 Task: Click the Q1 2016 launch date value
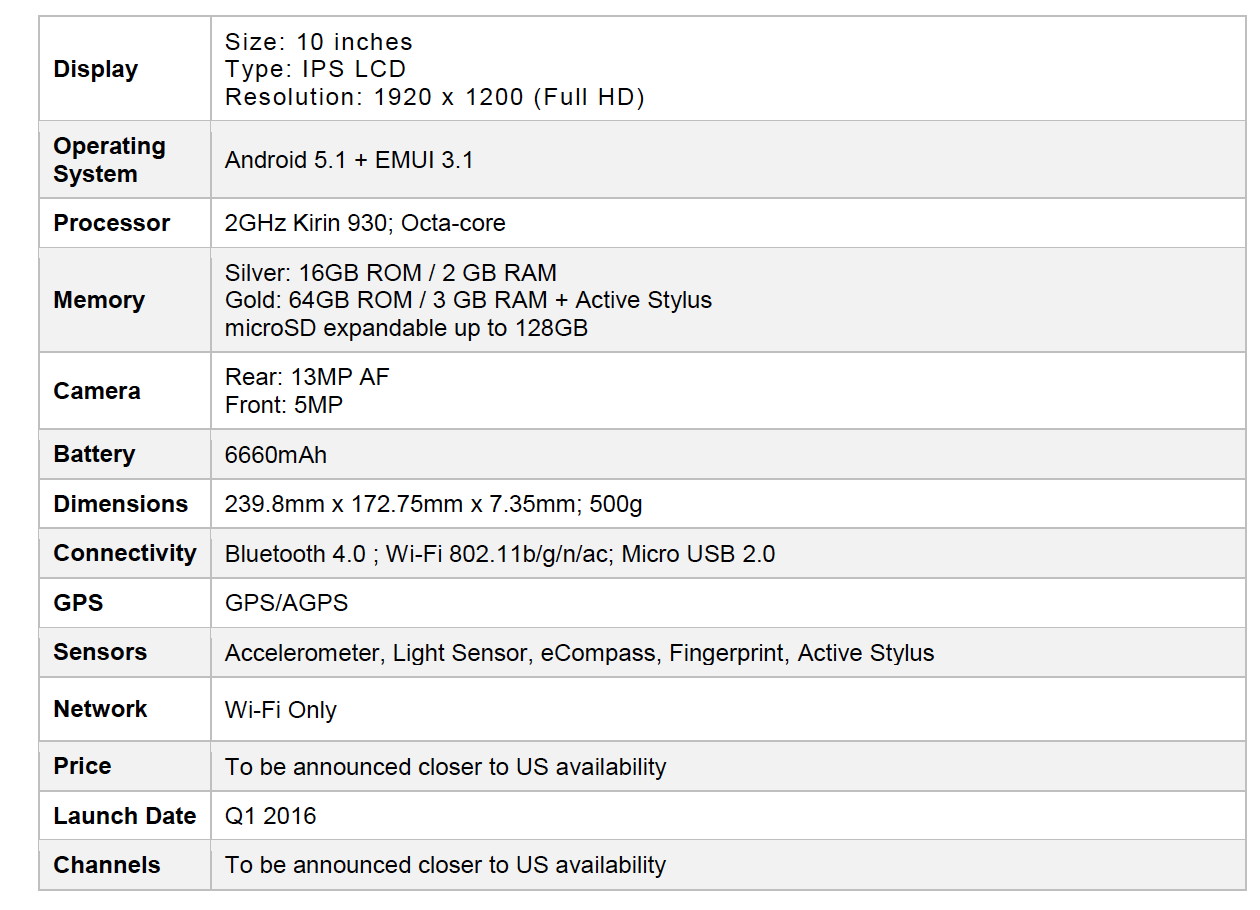tap(271, 816)
